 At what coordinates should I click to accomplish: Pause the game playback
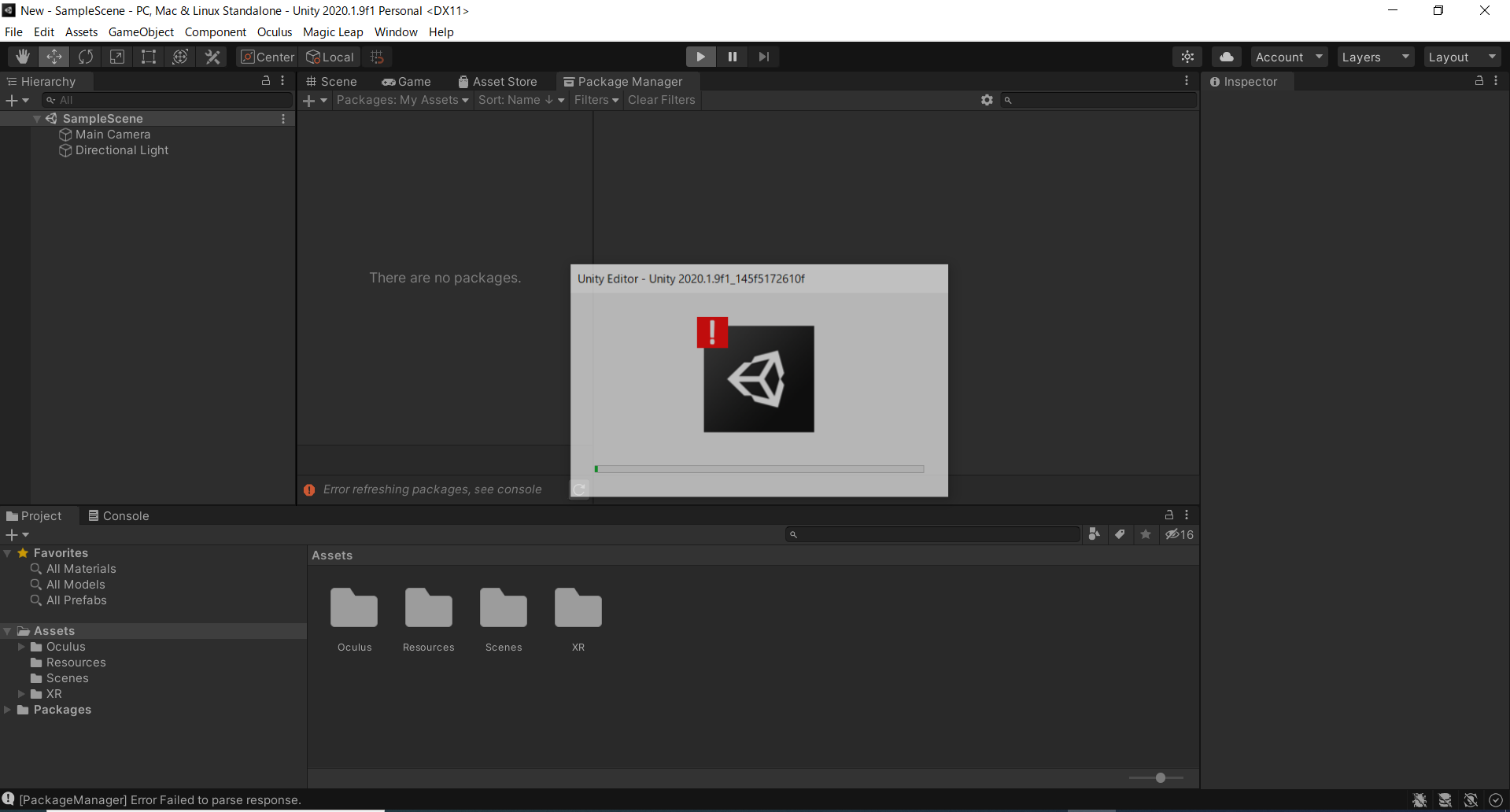732,57
